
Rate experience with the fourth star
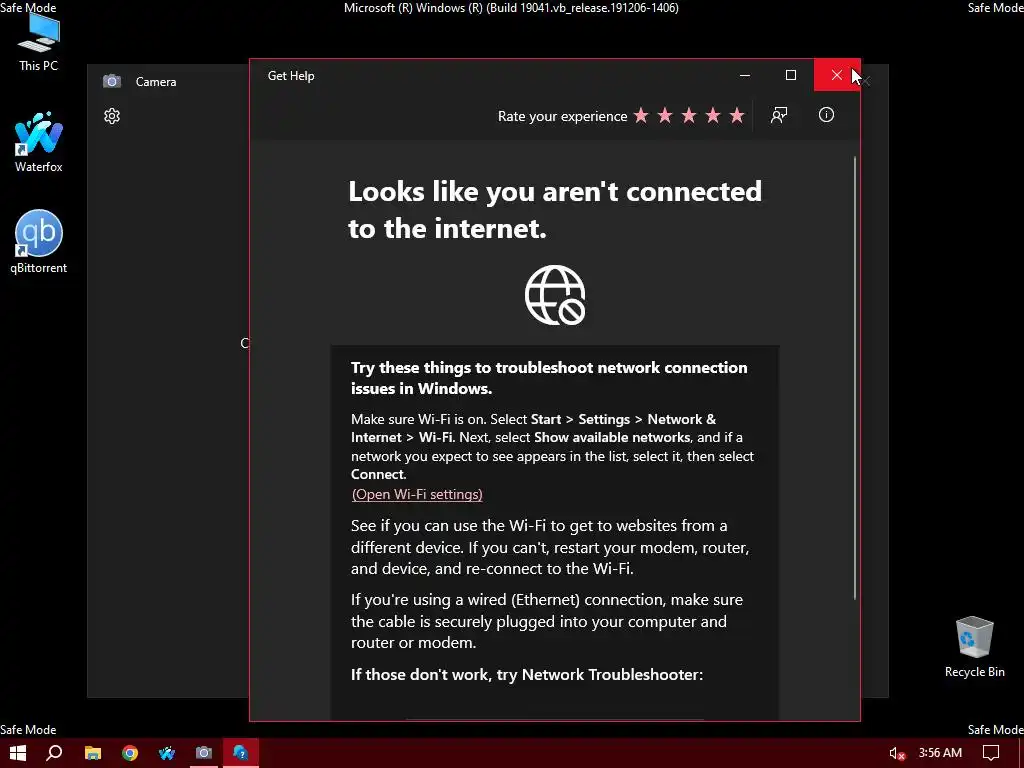[712, 116]
